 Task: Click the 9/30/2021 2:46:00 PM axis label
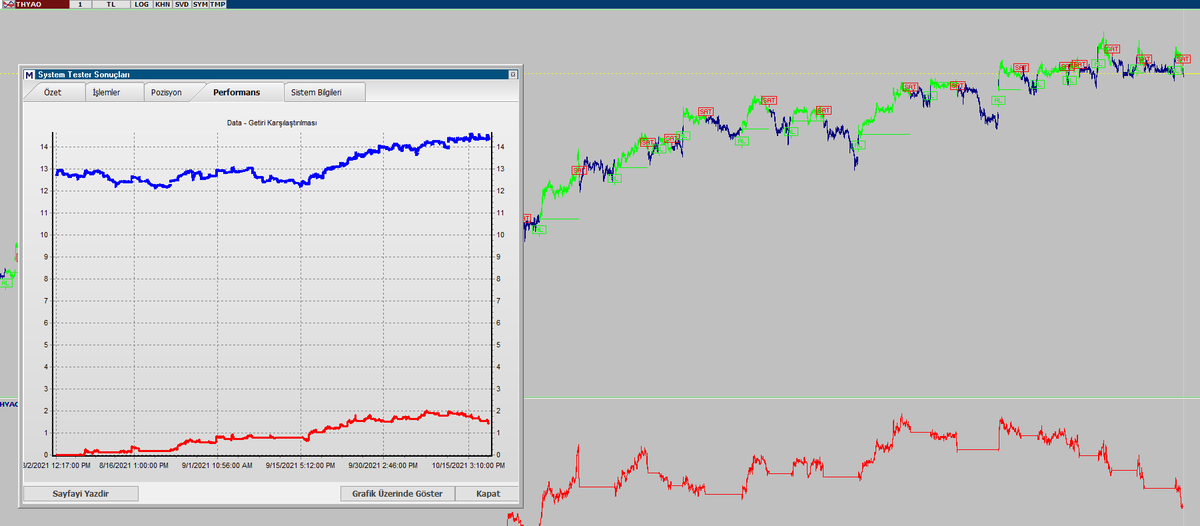tap(383, 465)
